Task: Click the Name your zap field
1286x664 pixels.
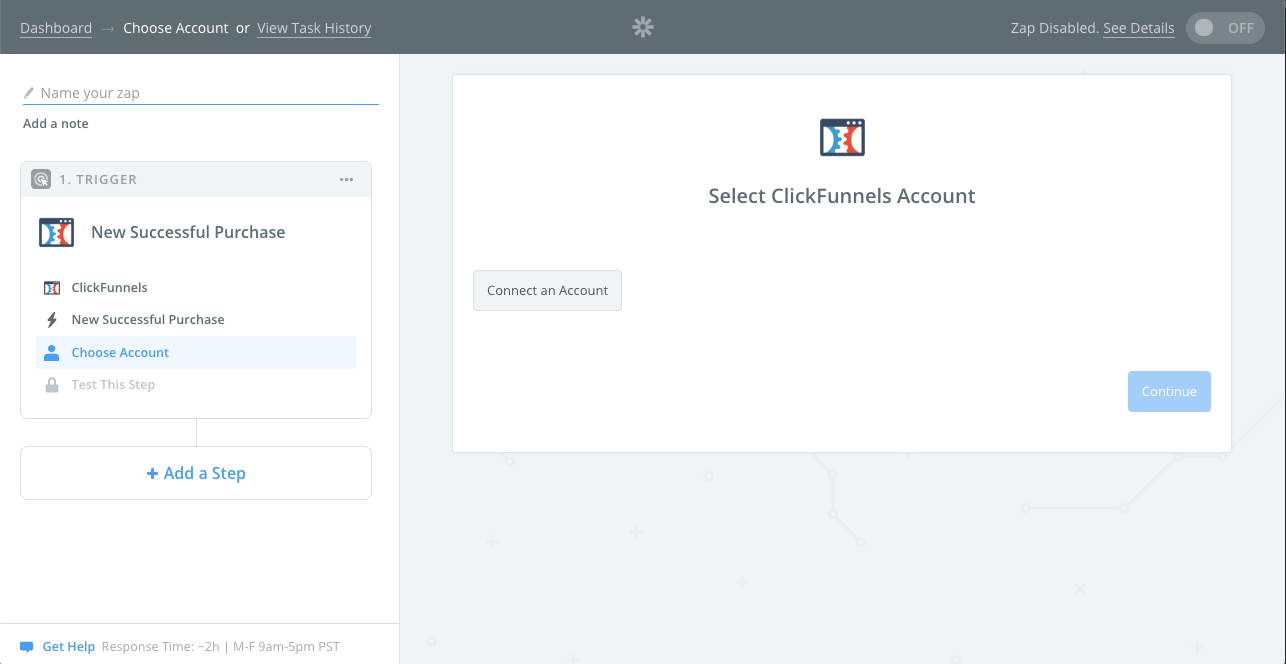Action: click(201, 93)
